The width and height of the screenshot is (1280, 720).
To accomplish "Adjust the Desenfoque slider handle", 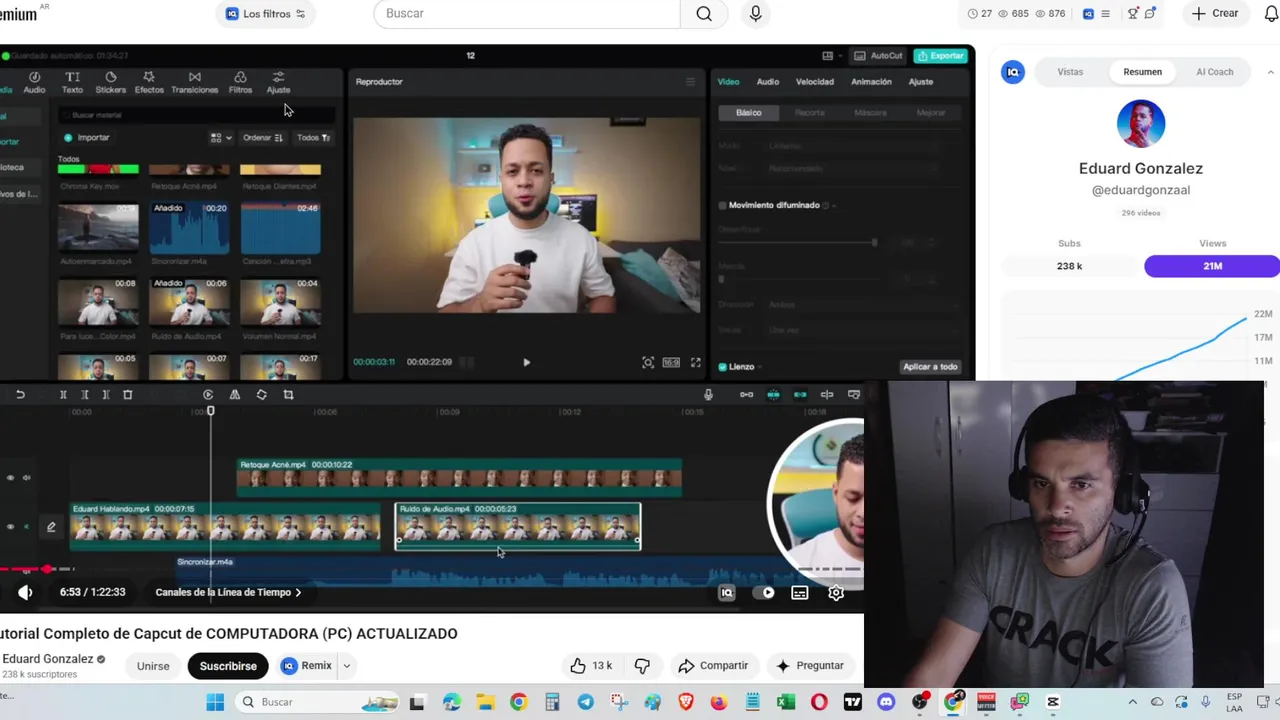I will pyautogui.click(x=874, y=242).
